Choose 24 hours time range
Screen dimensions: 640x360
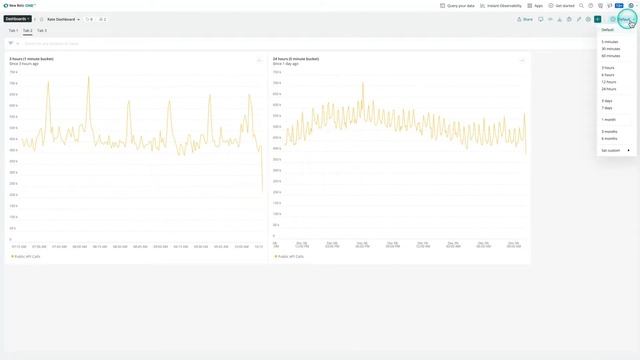(609, 89)
